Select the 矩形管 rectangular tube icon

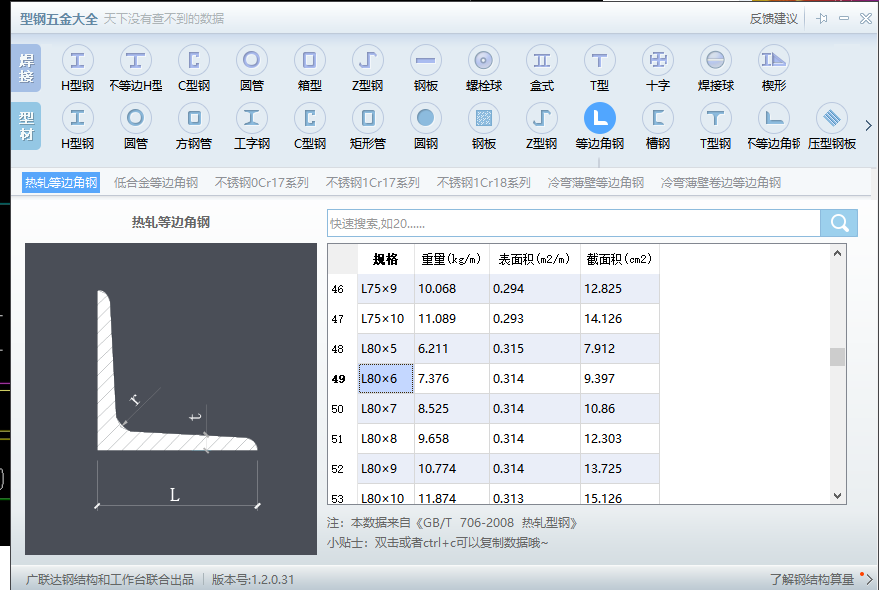pyautogui.click(x=368, y=118)
